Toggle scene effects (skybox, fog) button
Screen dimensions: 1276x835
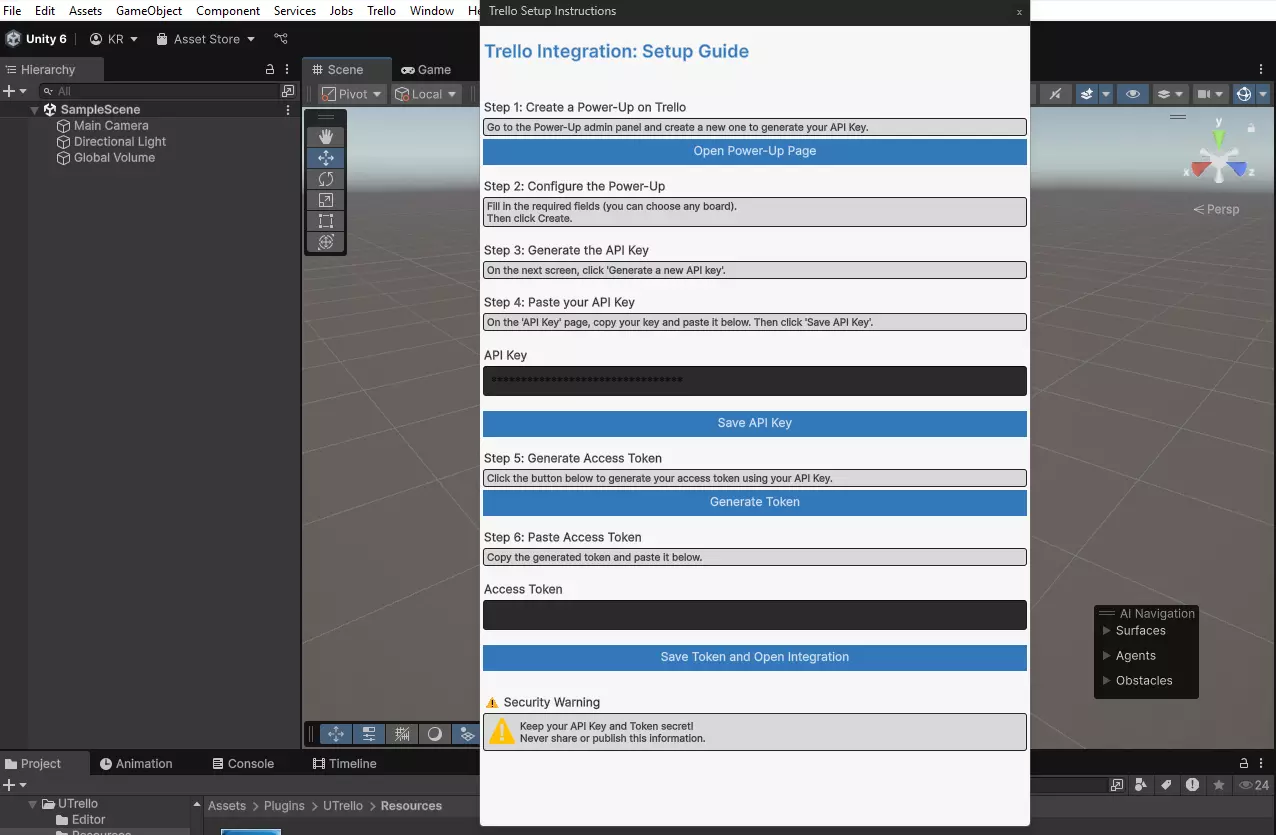[x=1087, y=94]
